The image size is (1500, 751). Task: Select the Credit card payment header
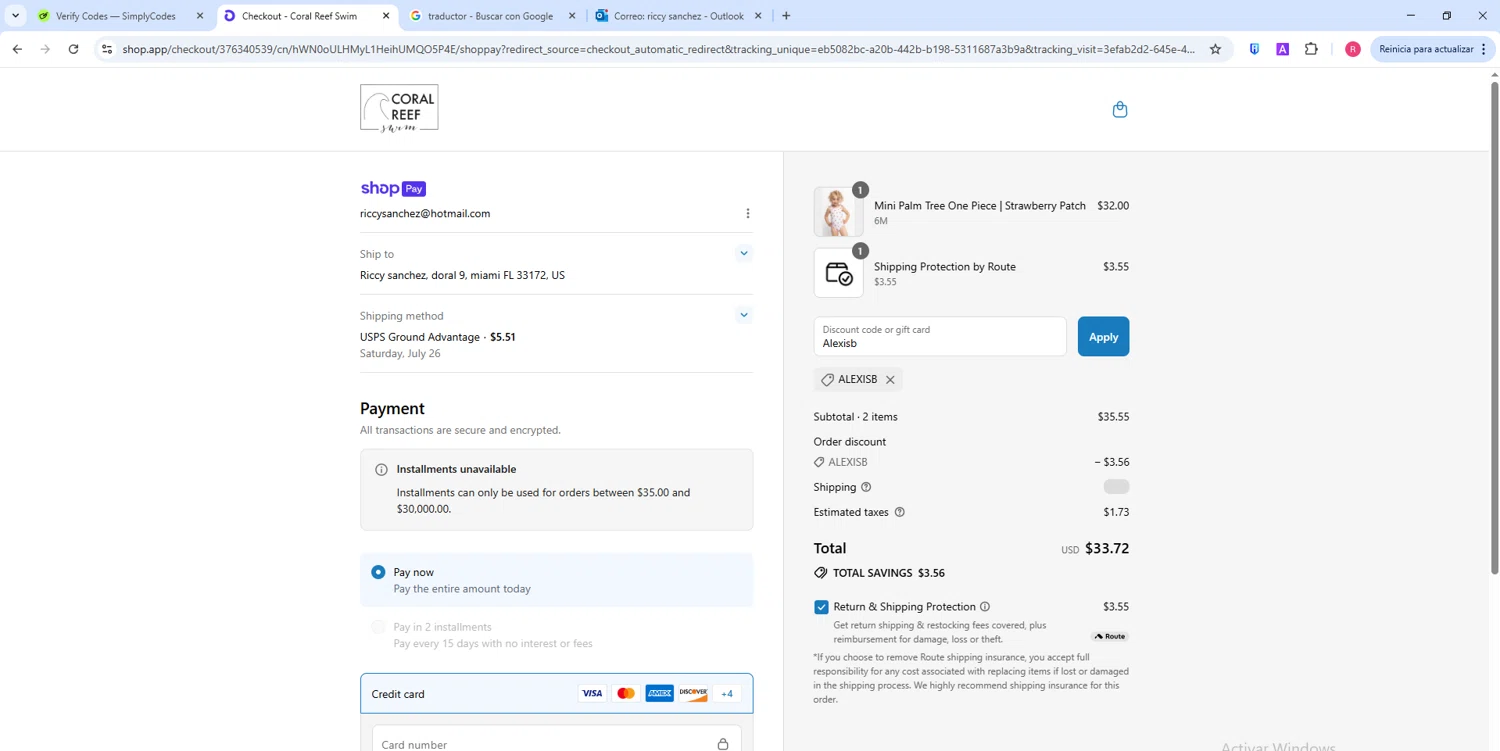(x=557, y=694)
